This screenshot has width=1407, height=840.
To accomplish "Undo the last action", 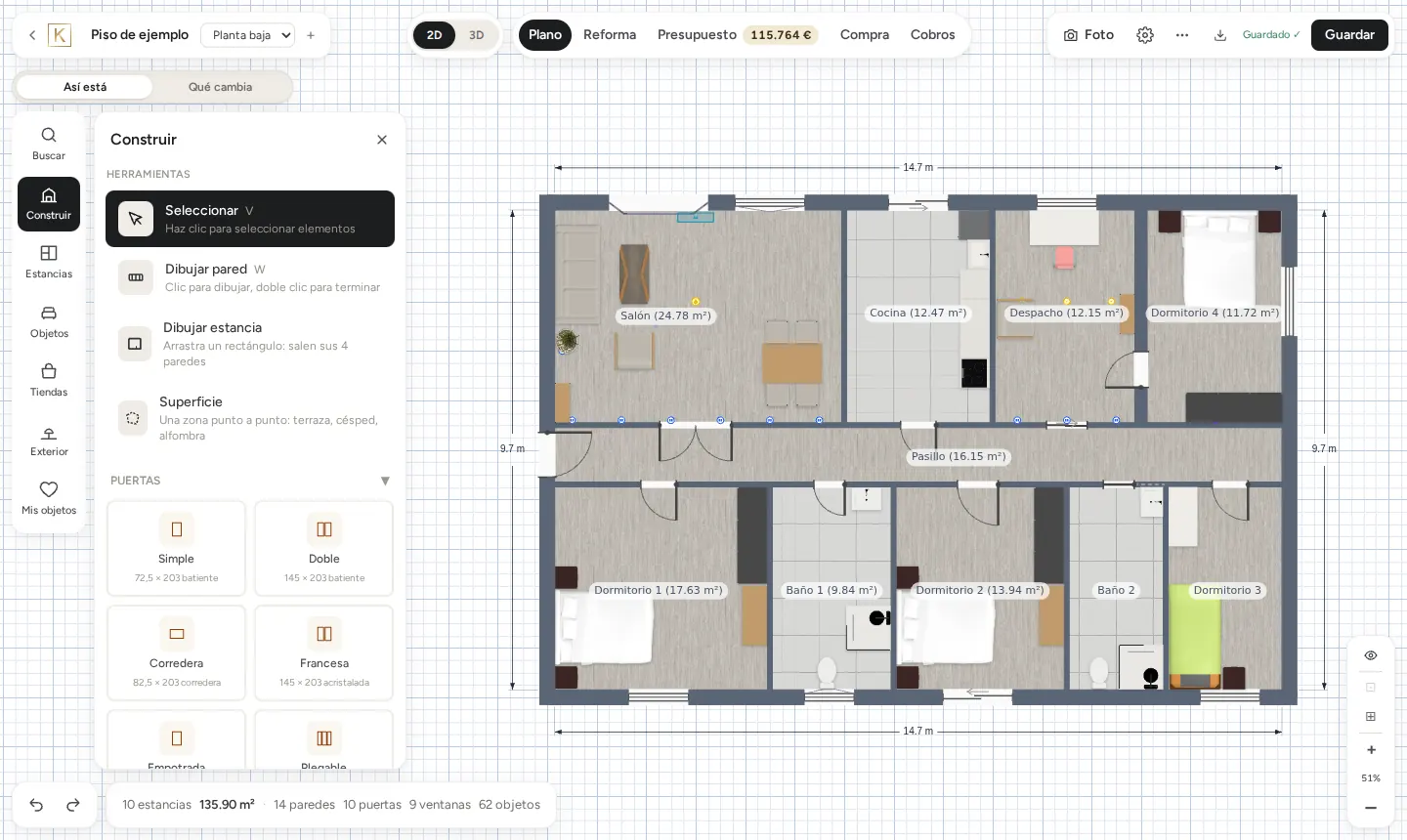I will pos(36,805).
